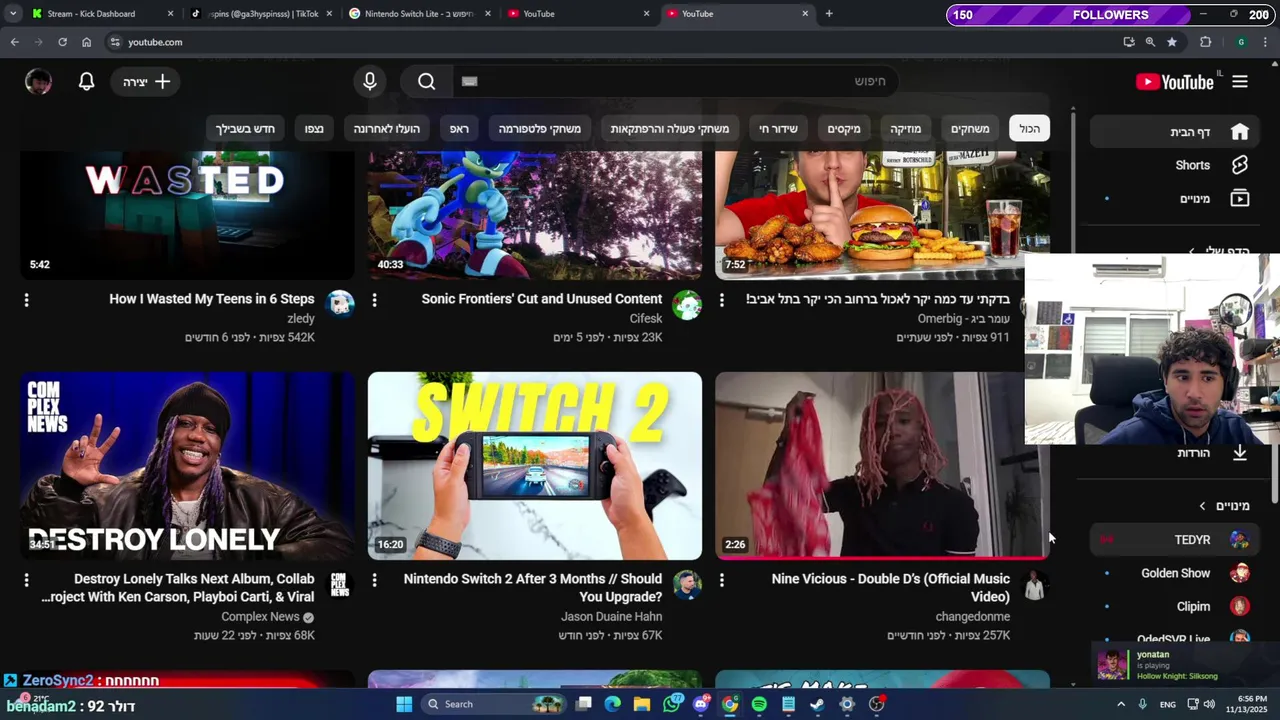Open Golden Show channel in subscriptions list
This screenshot has height=720, width=1280.
(1174, 573)
